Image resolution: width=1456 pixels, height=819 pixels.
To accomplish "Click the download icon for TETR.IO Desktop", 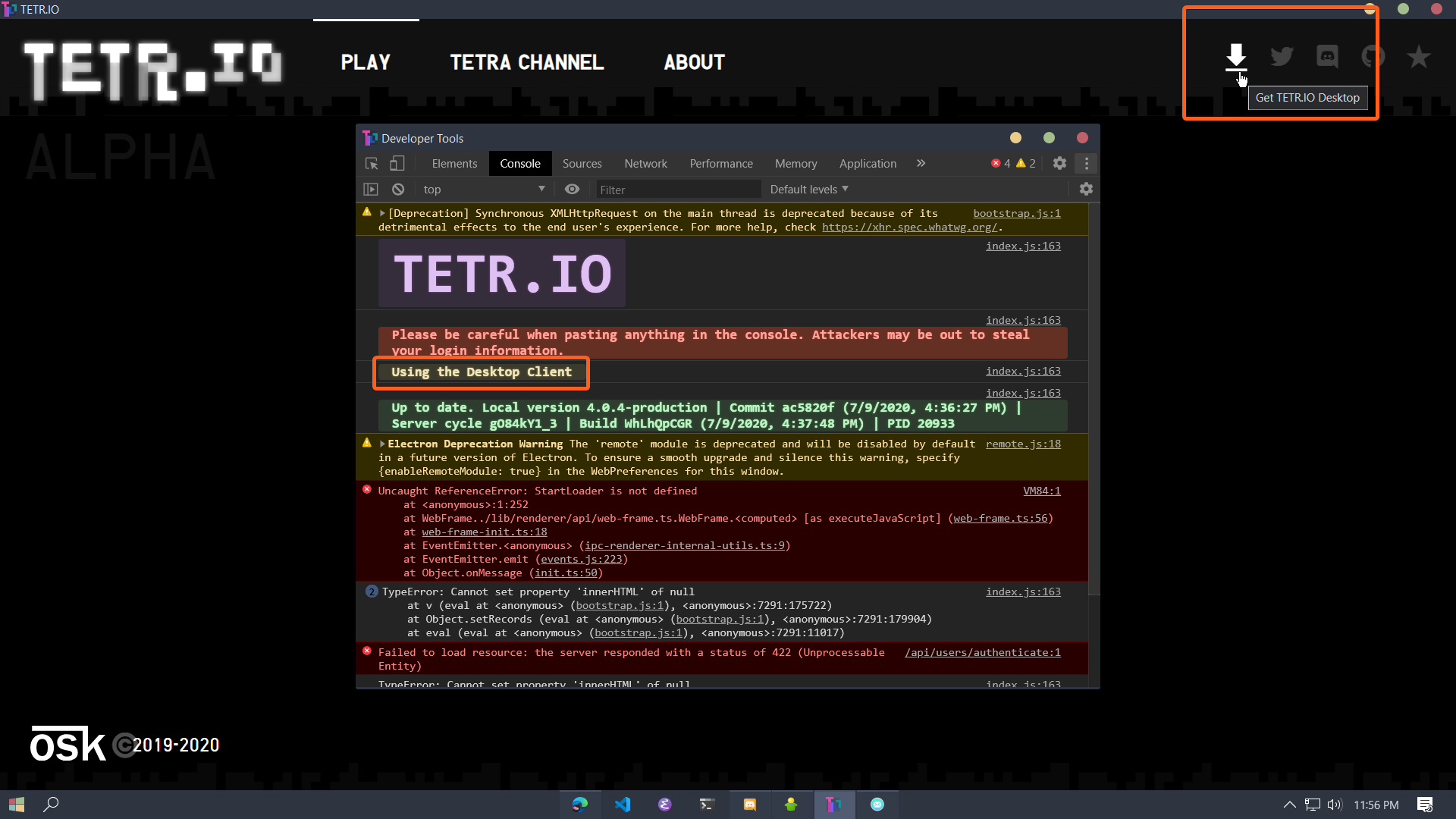I will coord(1235,57).
